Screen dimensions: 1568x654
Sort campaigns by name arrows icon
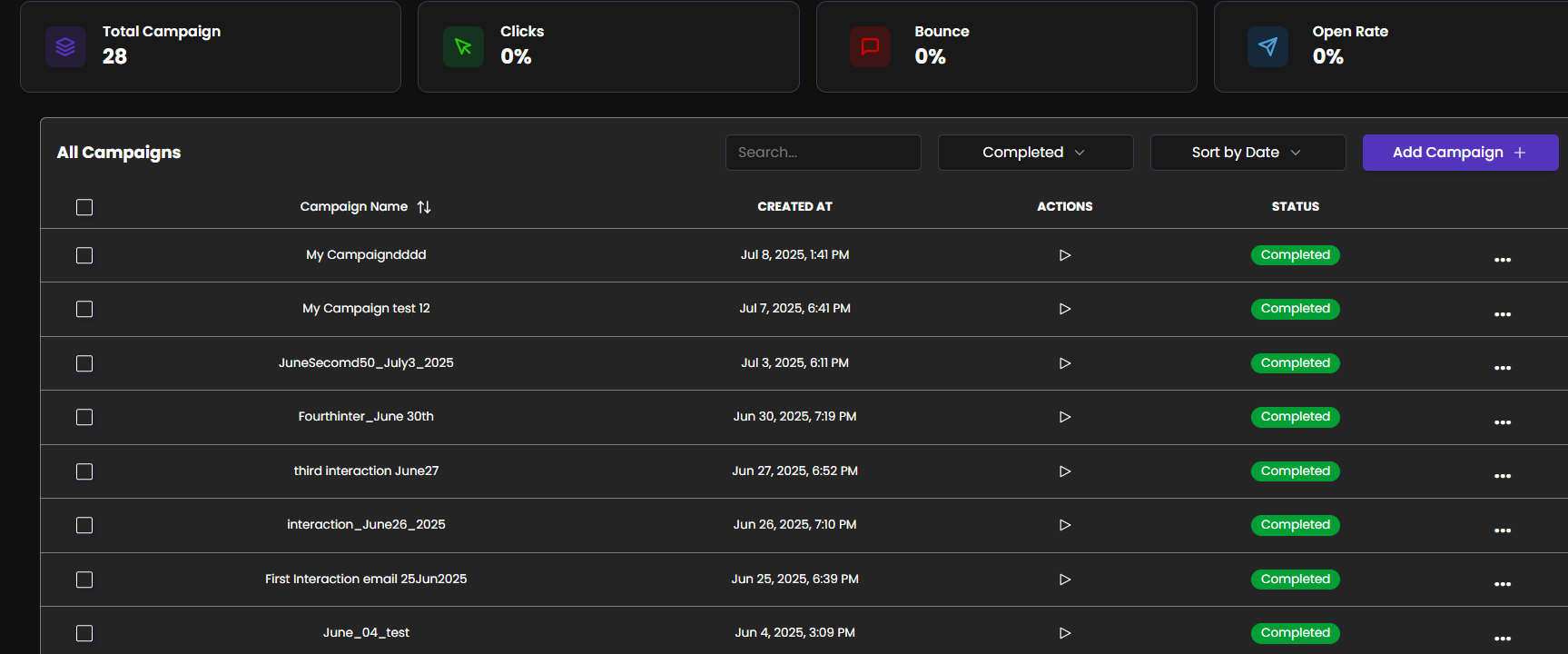click(x=424, y=207)
